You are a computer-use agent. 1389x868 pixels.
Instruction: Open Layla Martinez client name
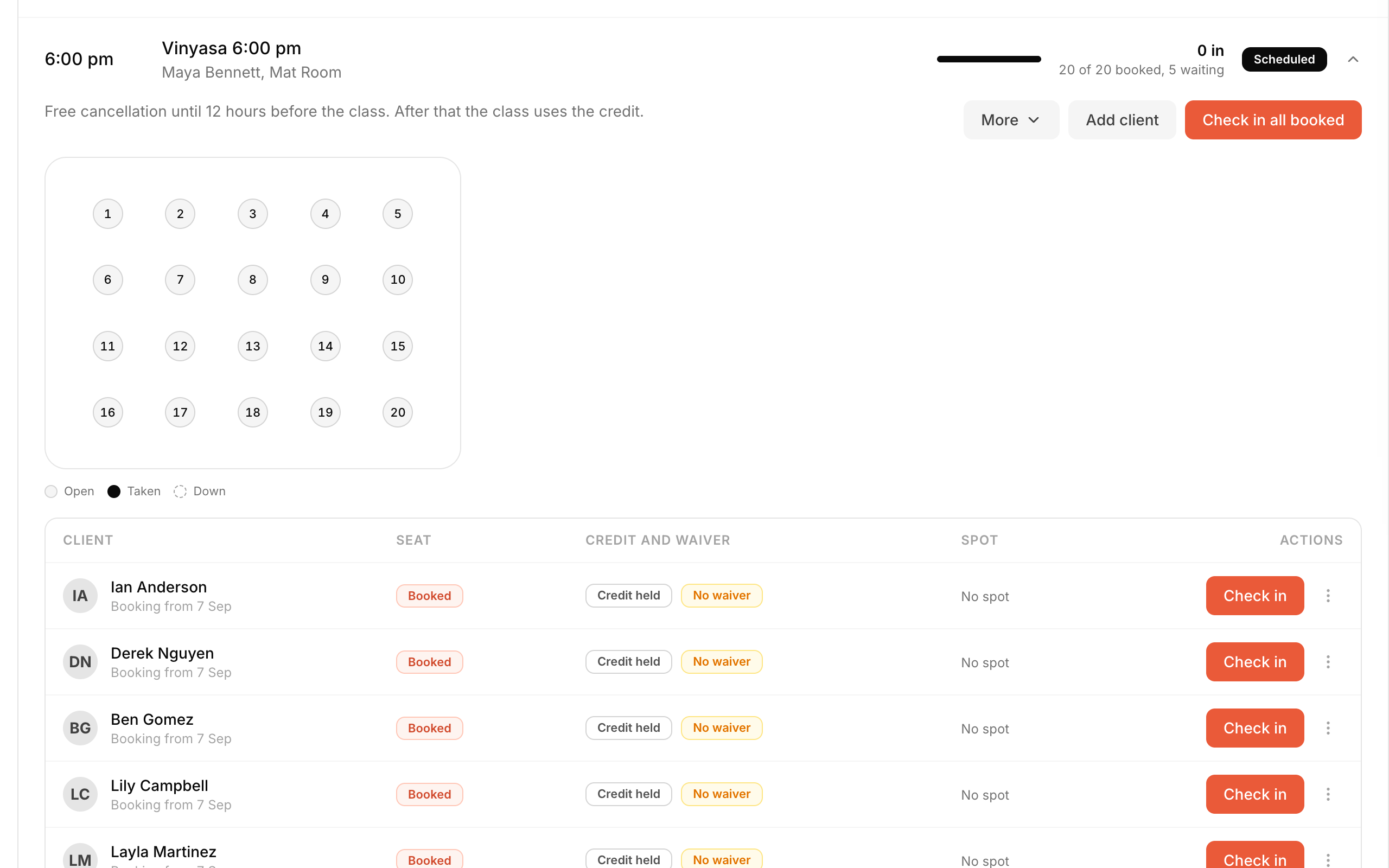pos(163,851)
